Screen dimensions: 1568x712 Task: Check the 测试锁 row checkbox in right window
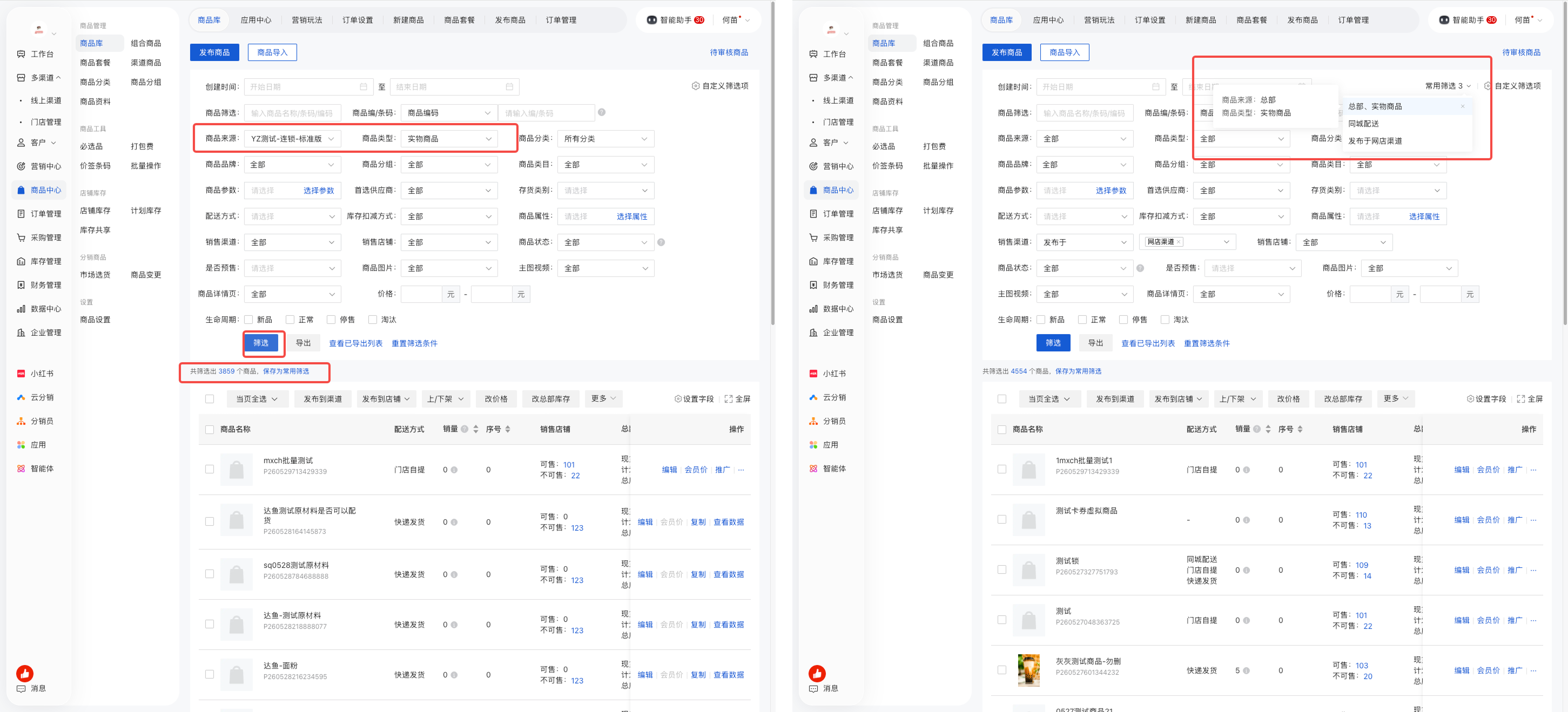pos(1002,569)
